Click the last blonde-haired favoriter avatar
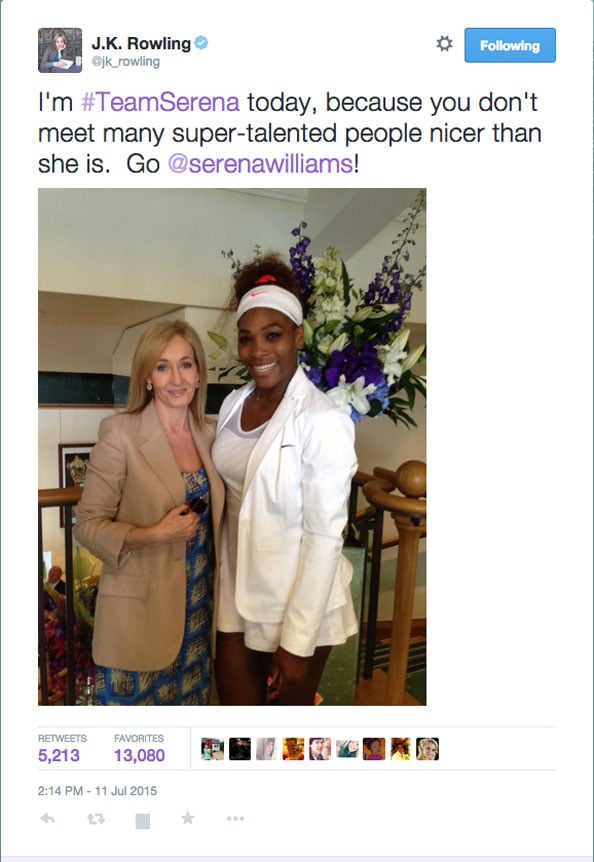Screen dimensions: 594x862 point(428,749)
